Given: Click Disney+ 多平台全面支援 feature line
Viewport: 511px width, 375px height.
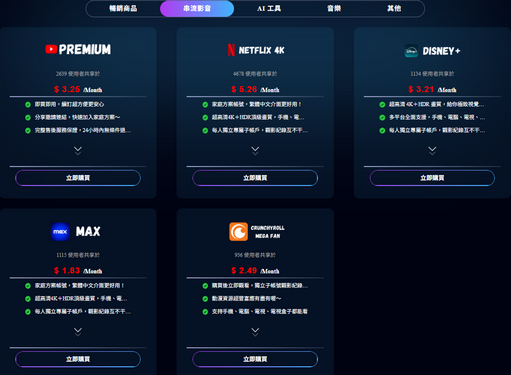Looking at the screenshot, I should pos(437,117).
